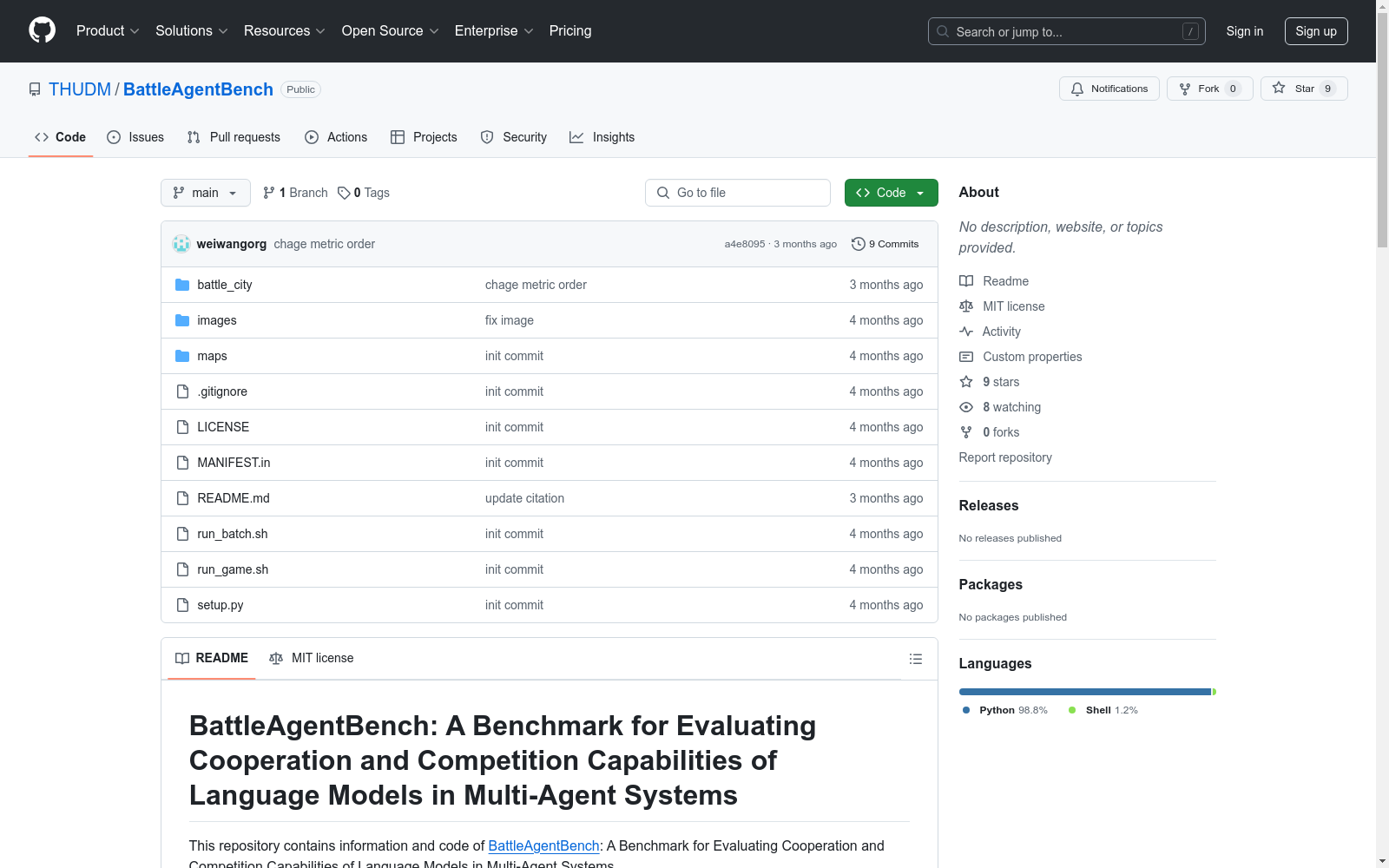Open the main branch selector dropdown
This screenshot has width=1389, height=868.
[206, 193]
